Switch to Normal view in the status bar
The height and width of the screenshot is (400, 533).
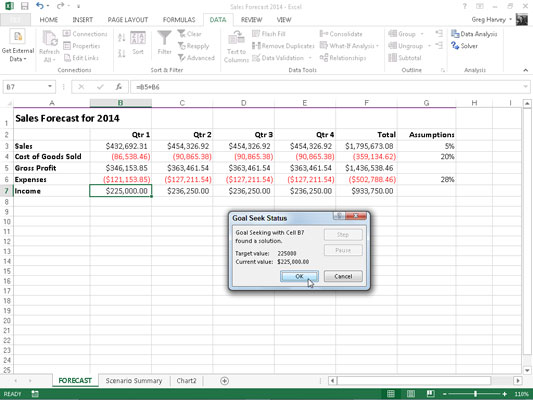pyautogui.click(x=391, y=394)
